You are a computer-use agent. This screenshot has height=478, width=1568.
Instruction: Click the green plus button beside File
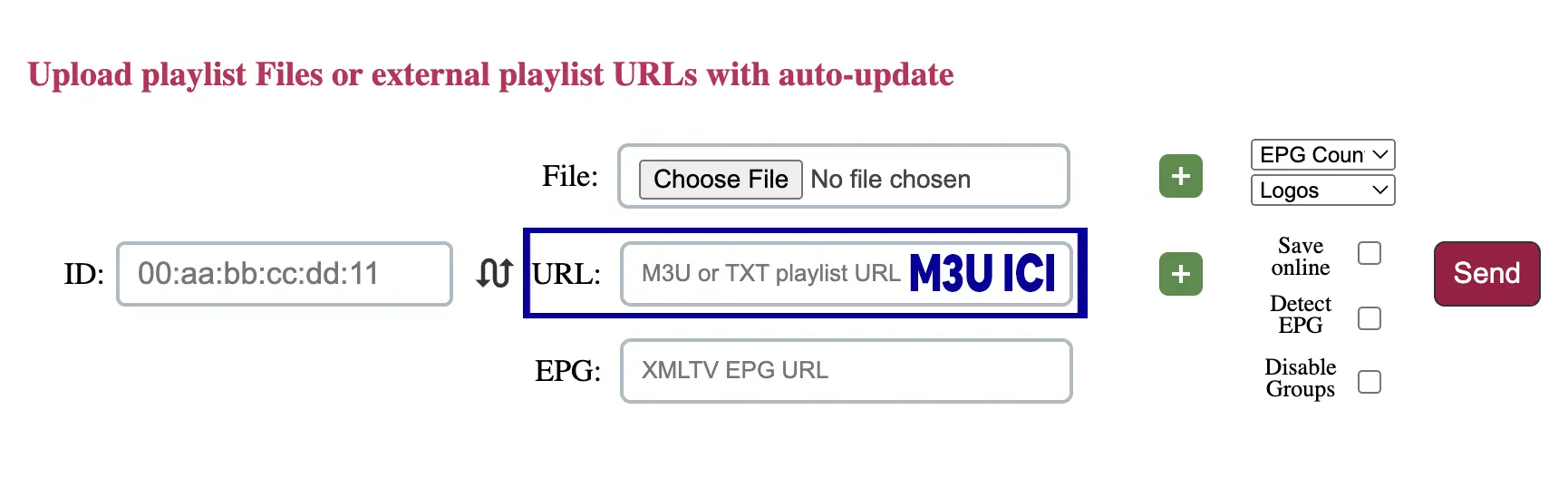1180,176
